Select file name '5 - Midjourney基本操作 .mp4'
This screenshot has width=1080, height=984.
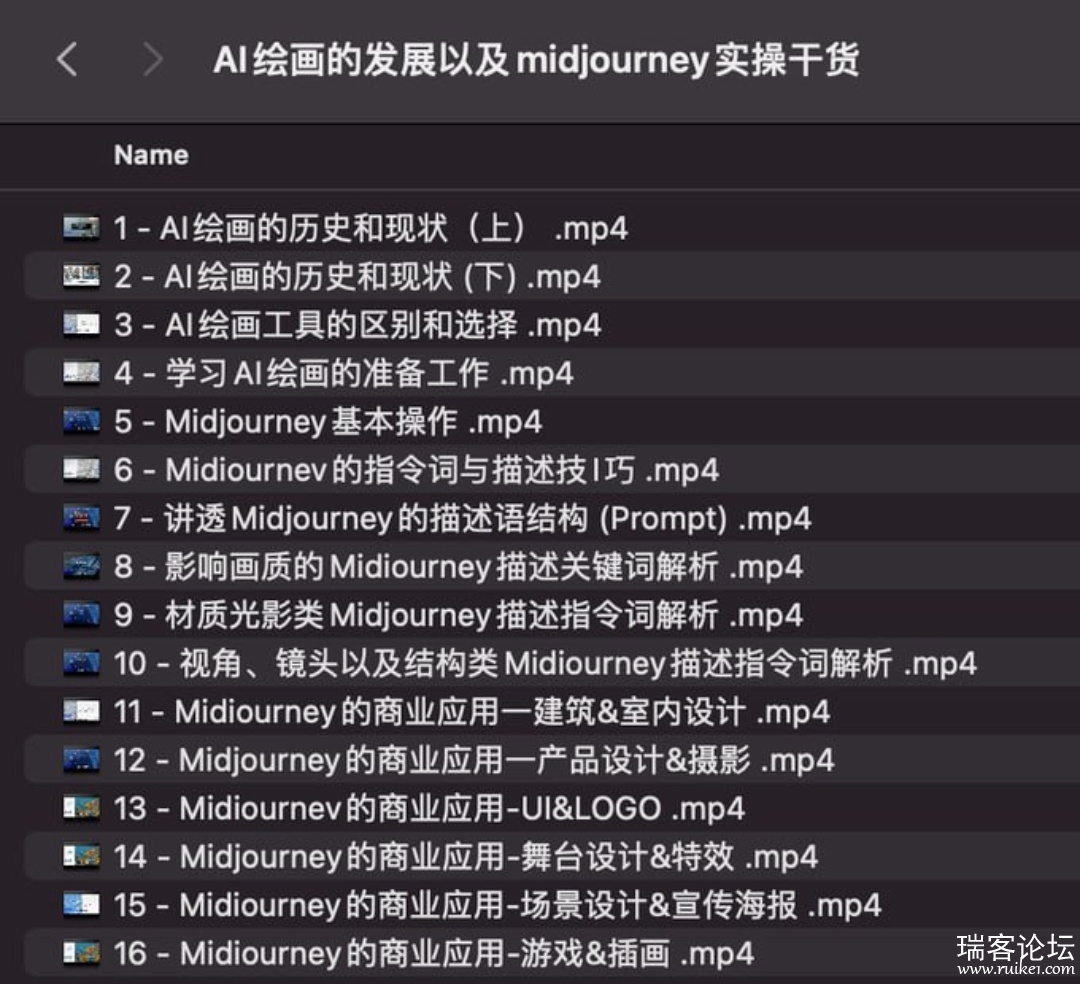pyautogui.click(x=328, y=421)
